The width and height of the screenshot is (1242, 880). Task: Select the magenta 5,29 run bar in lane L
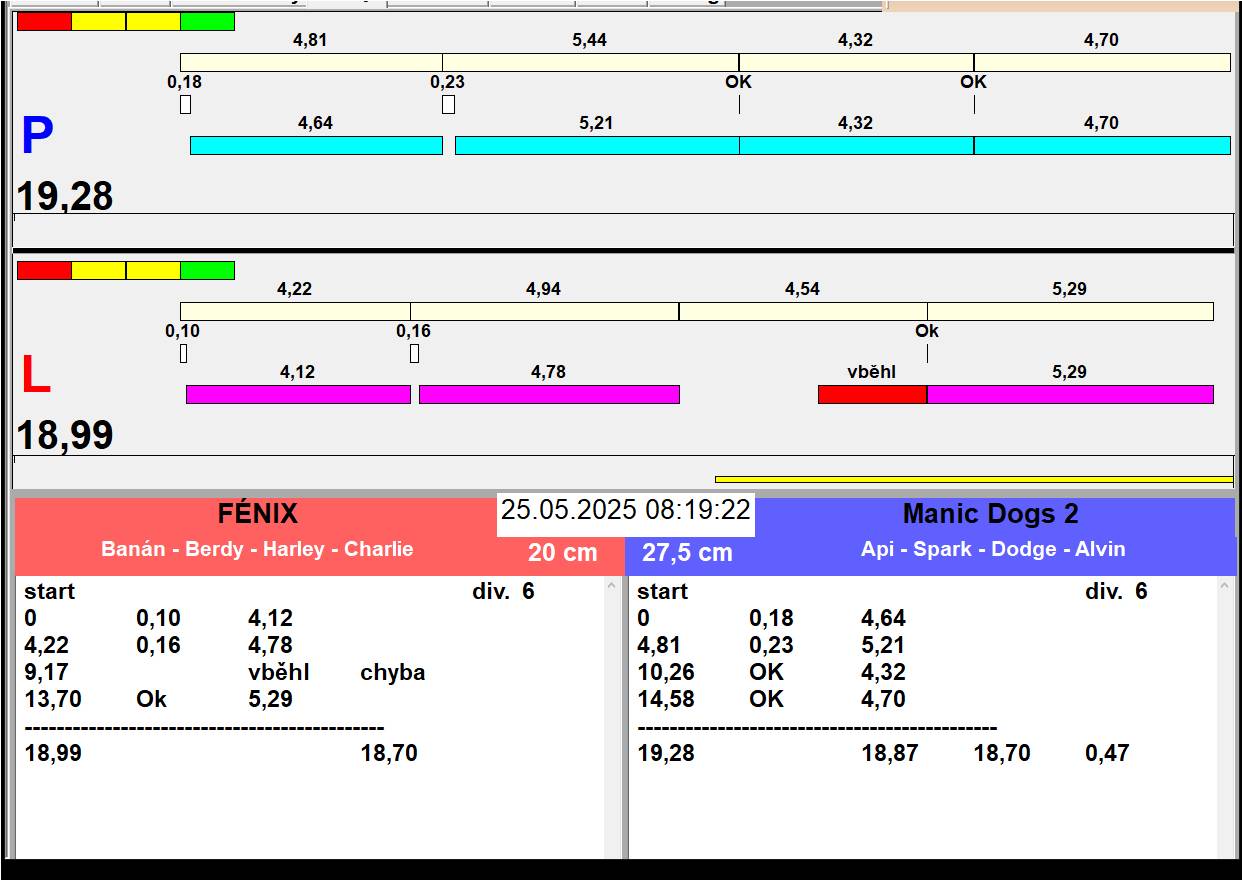pyautogui.click(x=1070, y=395)
